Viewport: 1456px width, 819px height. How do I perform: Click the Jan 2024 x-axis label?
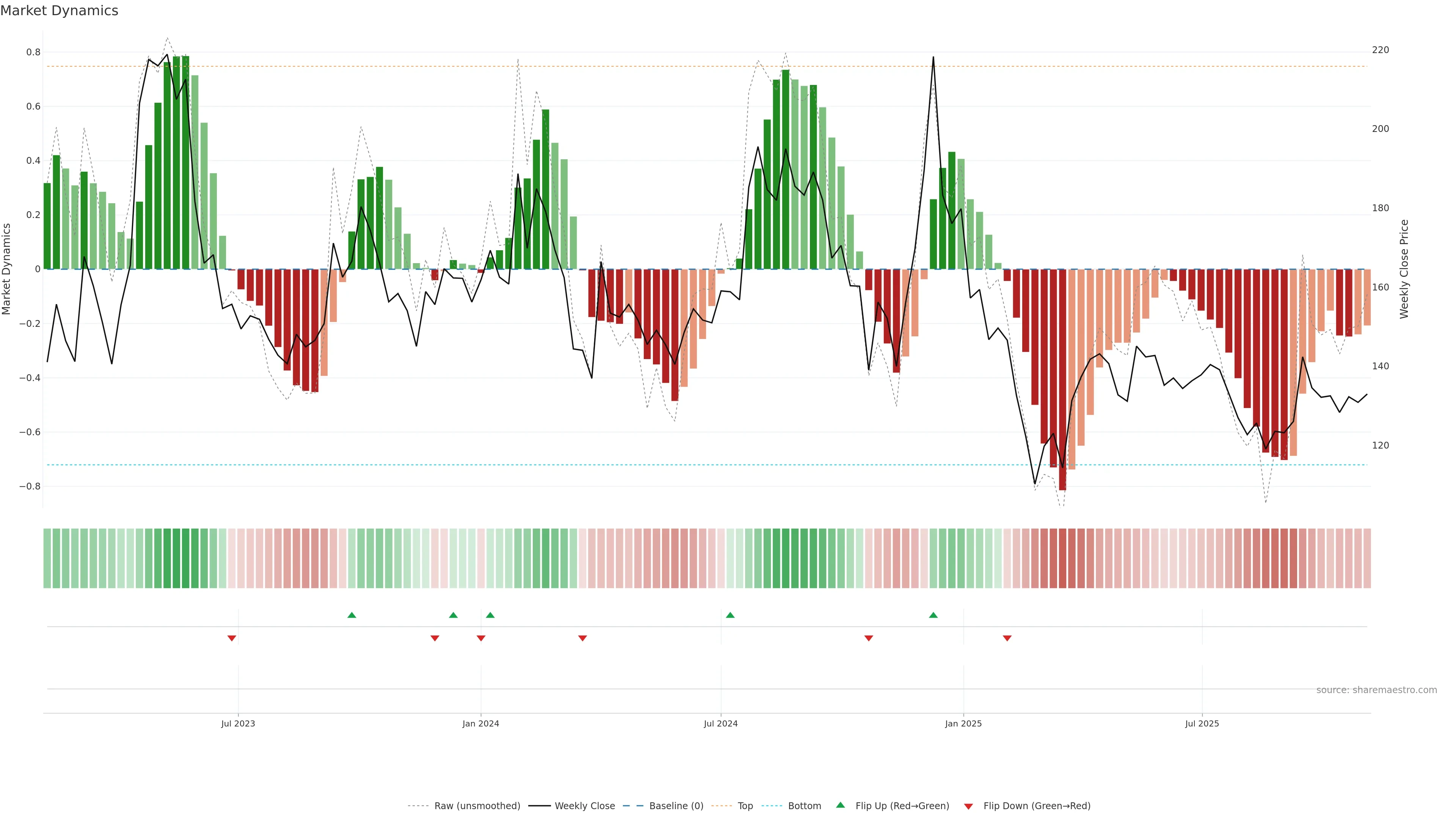click(480, 723)
